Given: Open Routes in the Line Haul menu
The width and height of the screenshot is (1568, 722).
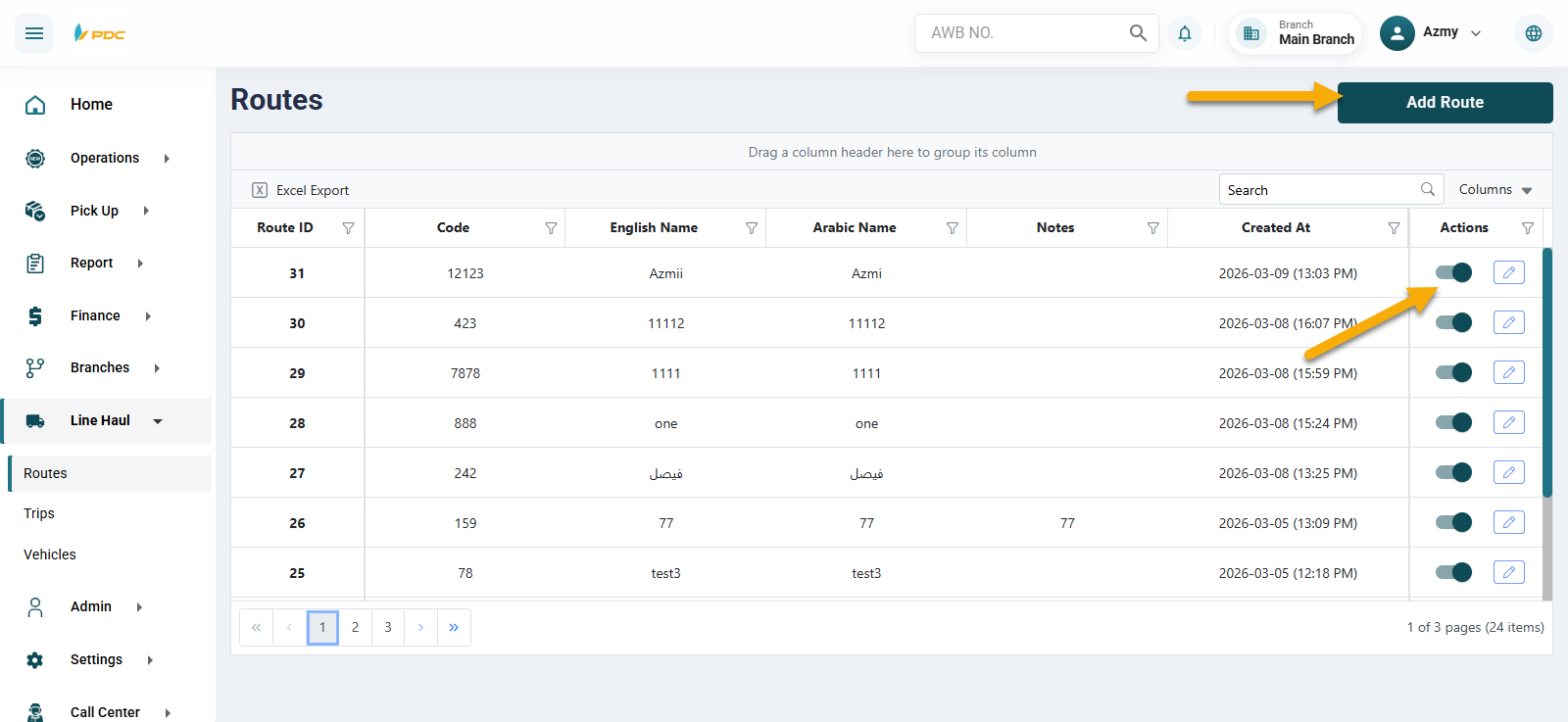Looking at the screenshot, I should pyautogui.click(x=110, y=473).
